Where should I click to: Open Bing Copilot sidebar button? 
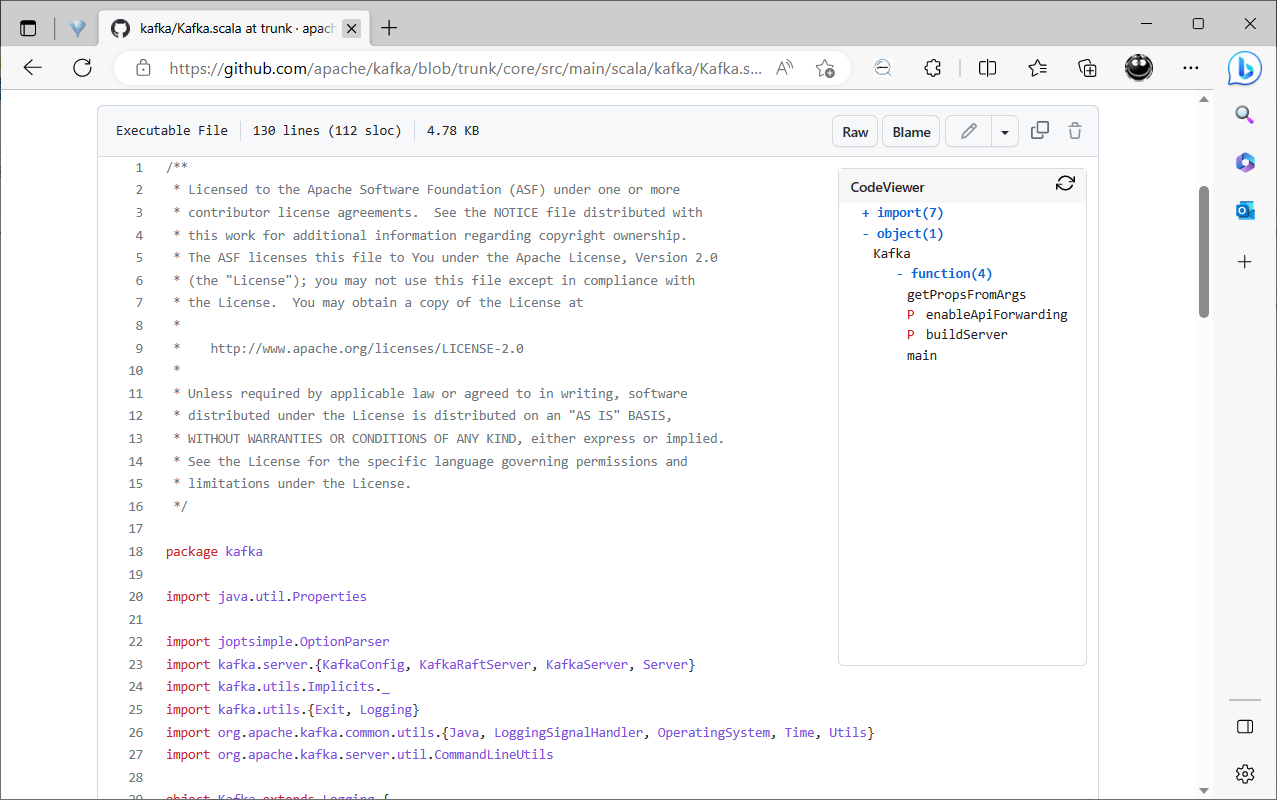tap(1245, 68)
